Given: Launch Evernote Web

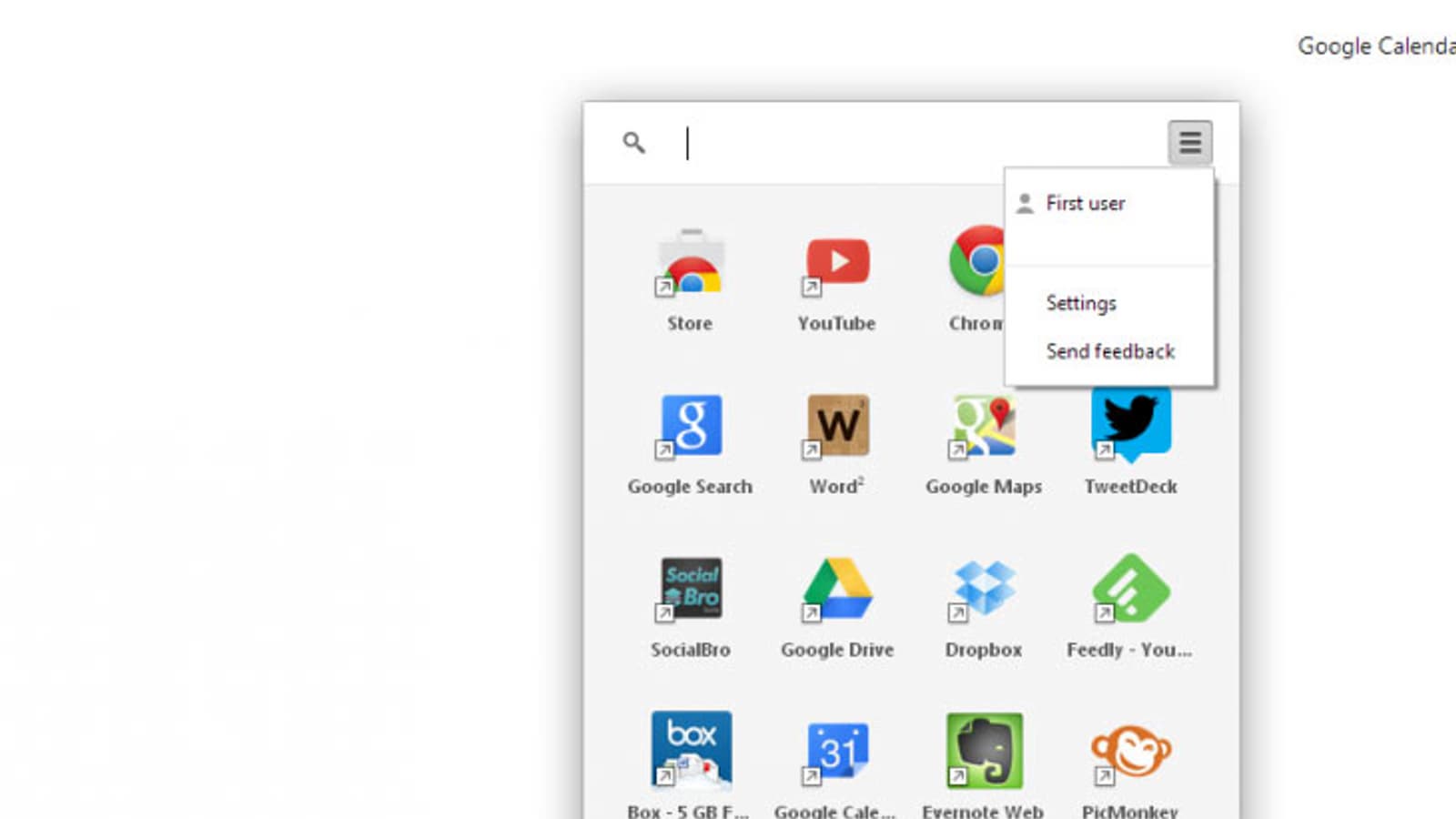Looking at the screenshot, I should point(984,752).
